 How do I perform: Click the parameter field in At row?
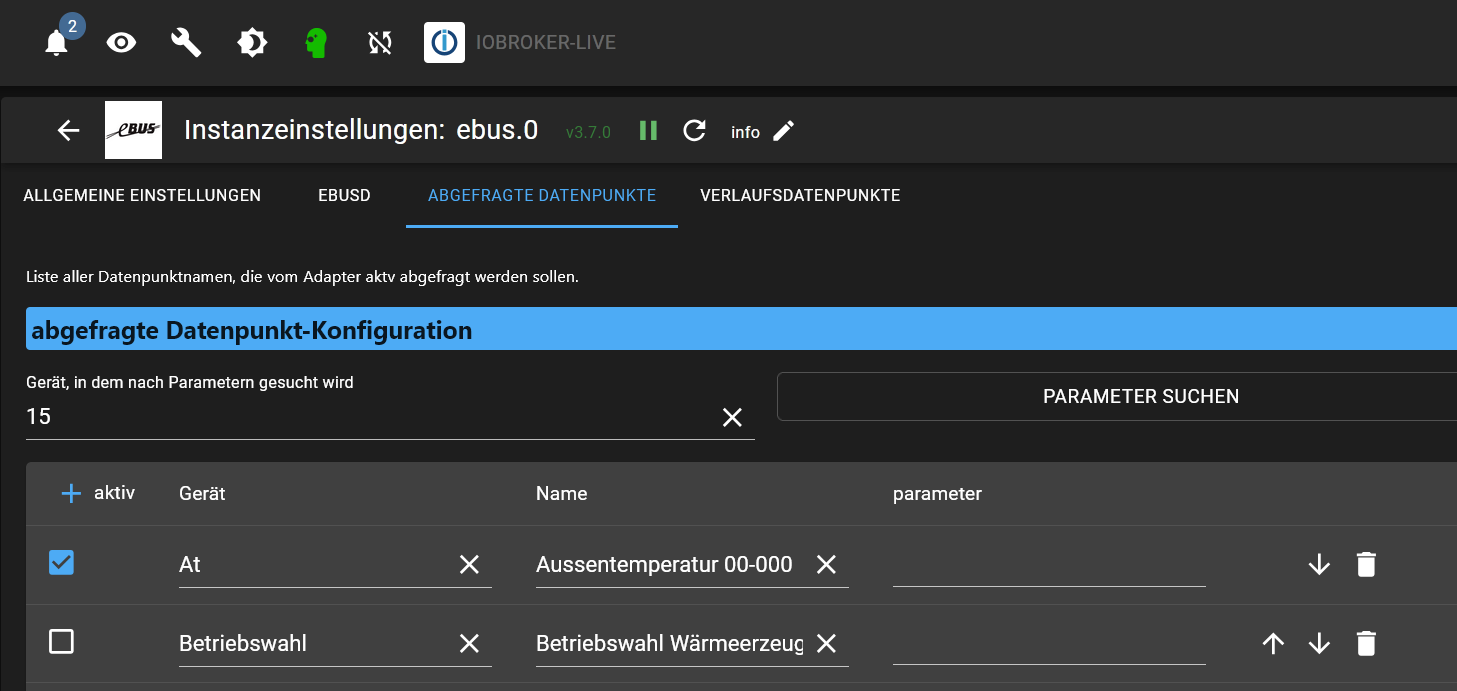coord(1048,565)
